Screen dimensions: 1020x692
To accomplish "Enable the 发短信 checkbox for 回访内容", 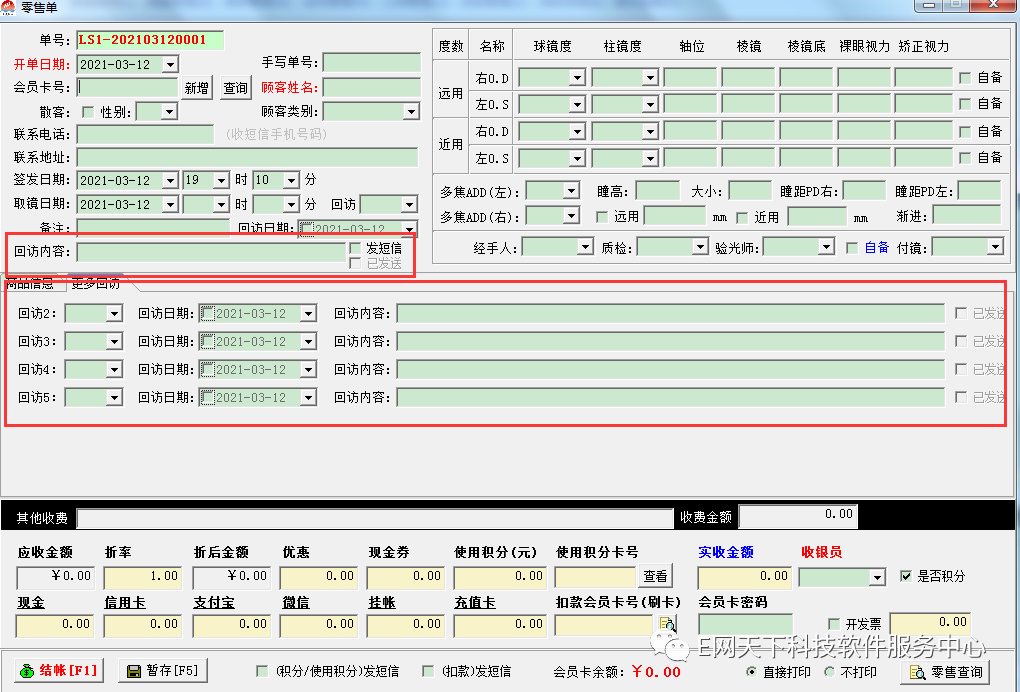I will tap(355, 248).
